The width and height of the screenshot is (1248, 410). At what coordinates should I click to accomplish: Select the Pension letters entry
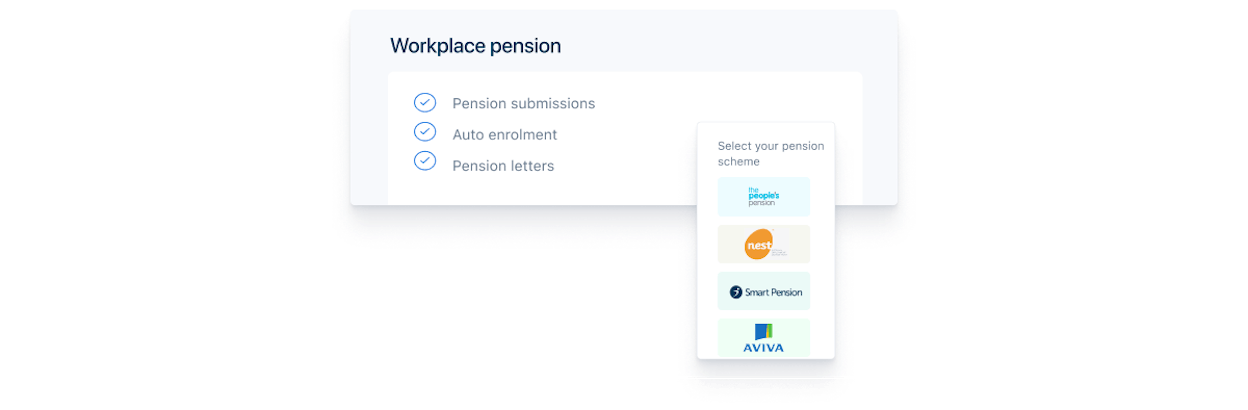point(503,166)
